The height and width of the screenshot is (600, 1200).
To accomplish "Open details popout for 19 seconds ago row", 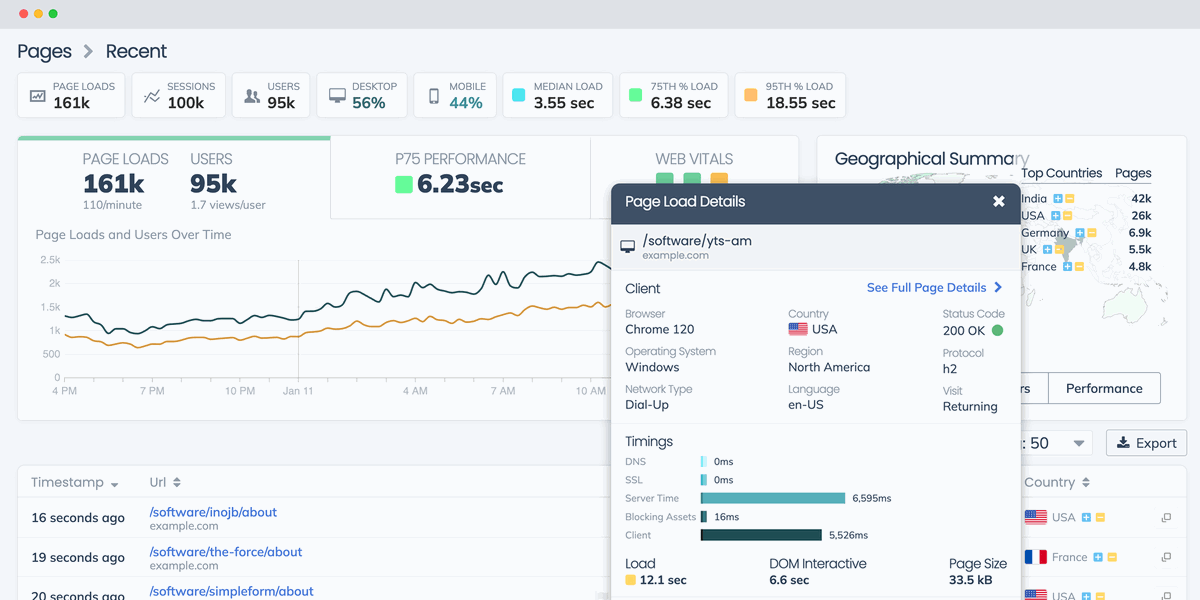I will (x=1166, y=558).
